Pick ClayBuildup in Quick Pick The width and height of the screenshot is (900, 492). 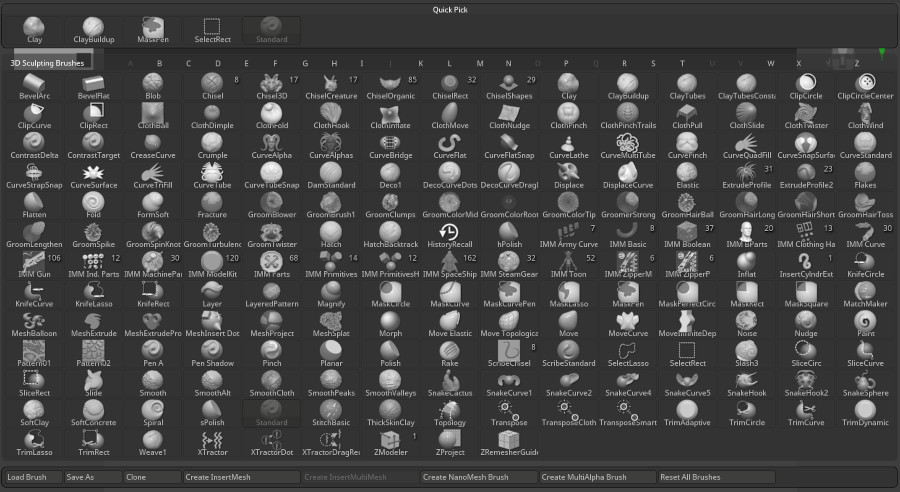click(94, 30)
